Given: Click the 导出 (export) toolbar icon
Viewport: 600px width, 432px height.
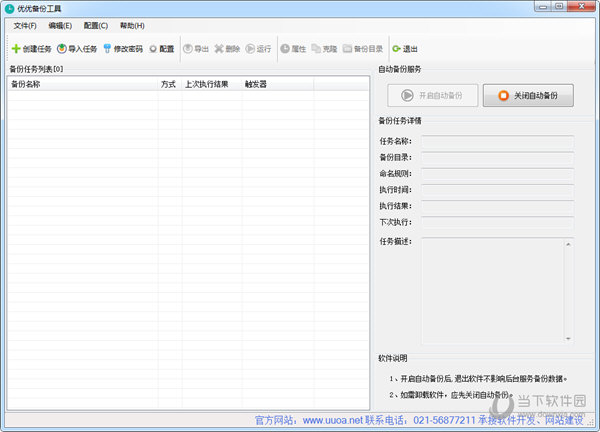Looking at the screenshot, I should (187, 48).
